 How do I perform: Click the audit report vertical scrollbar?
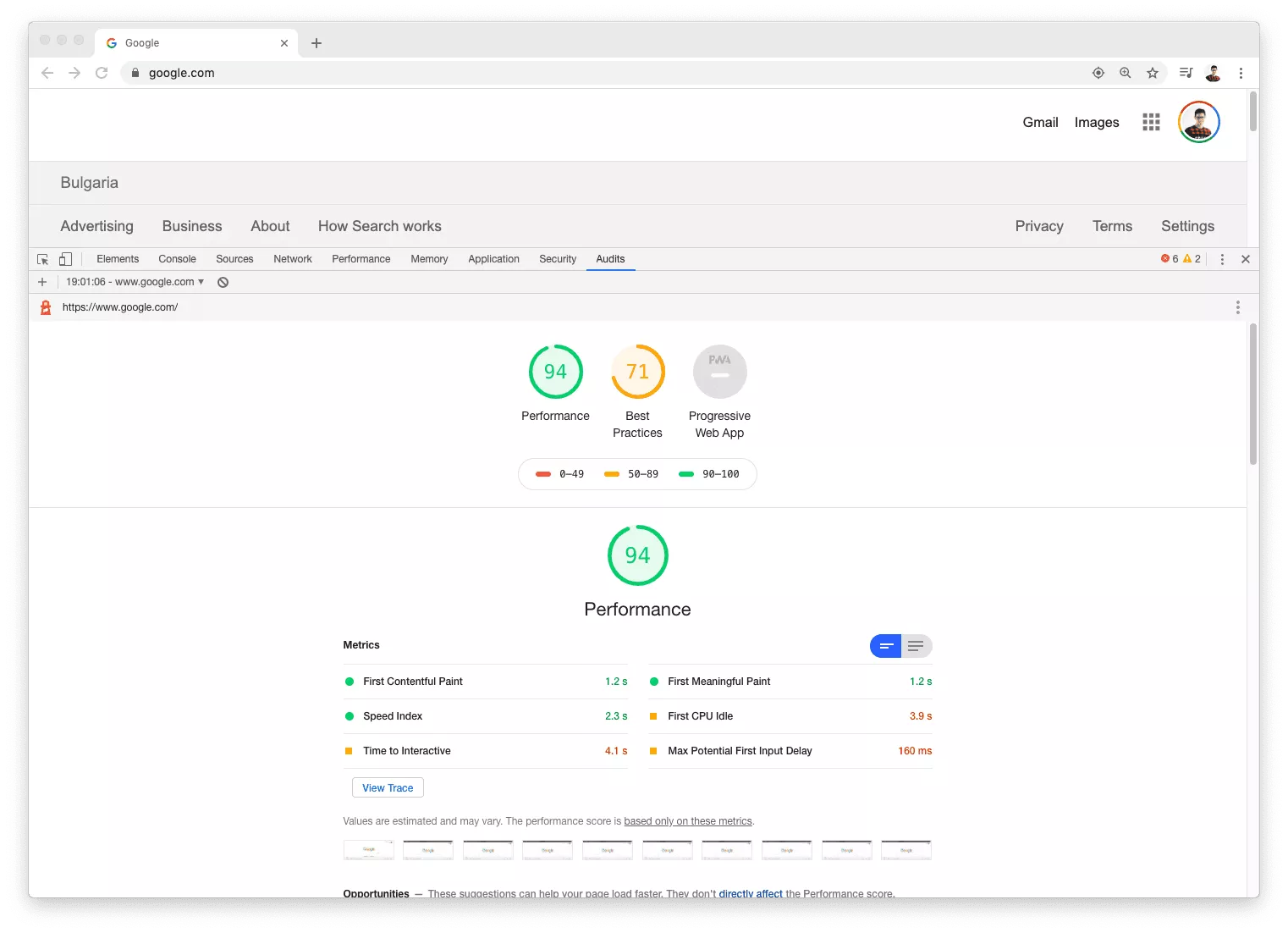coord(1253,394)
